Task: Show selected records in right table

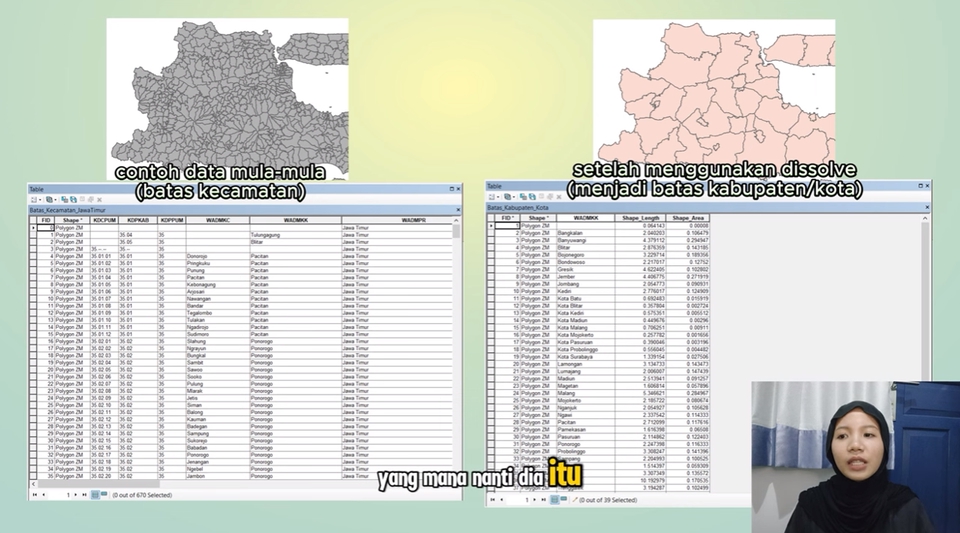Action: click(564, 498)
